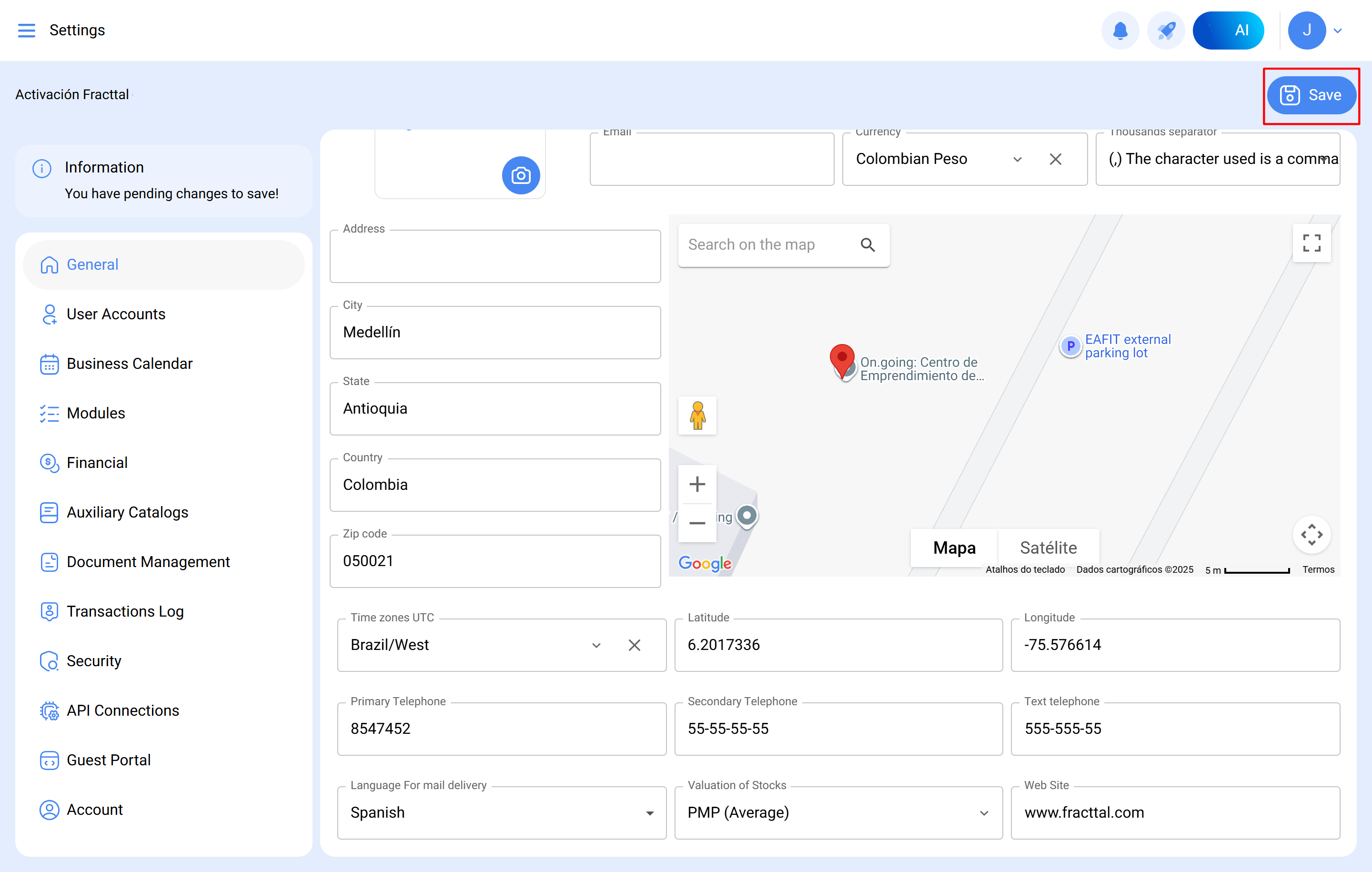Clear the Colombian Peso currency selection
This screenshot has width=1372, height=872.
(x=1055, y=160)
